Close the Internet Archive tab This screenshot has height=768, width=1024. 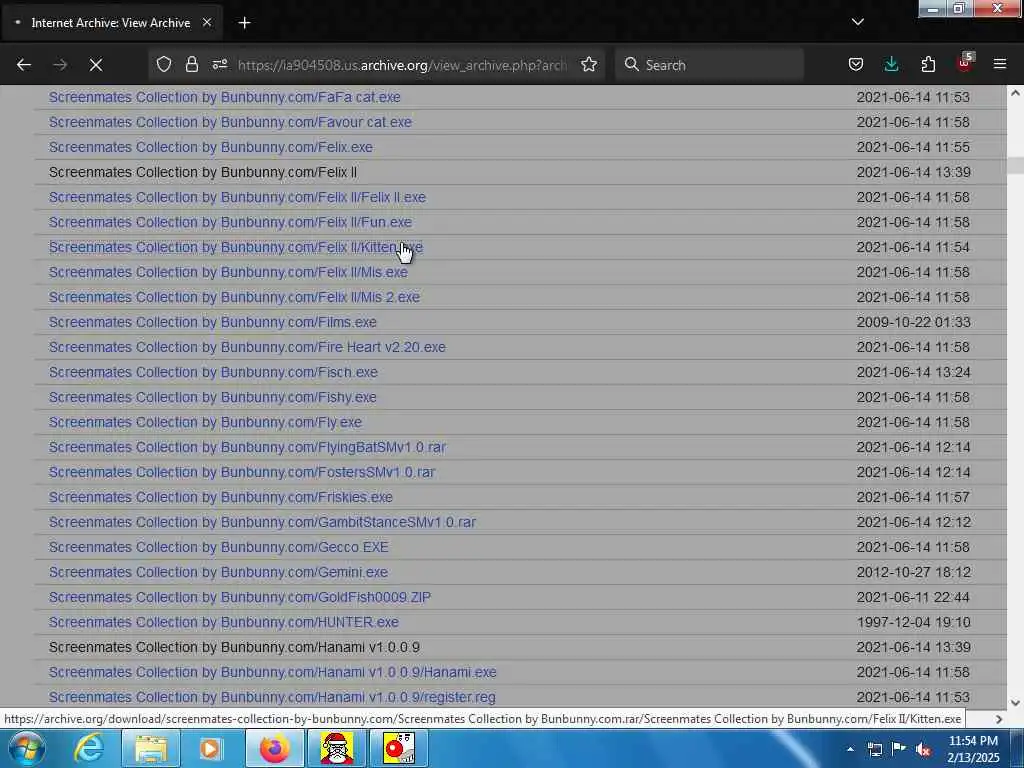point(207,22)
